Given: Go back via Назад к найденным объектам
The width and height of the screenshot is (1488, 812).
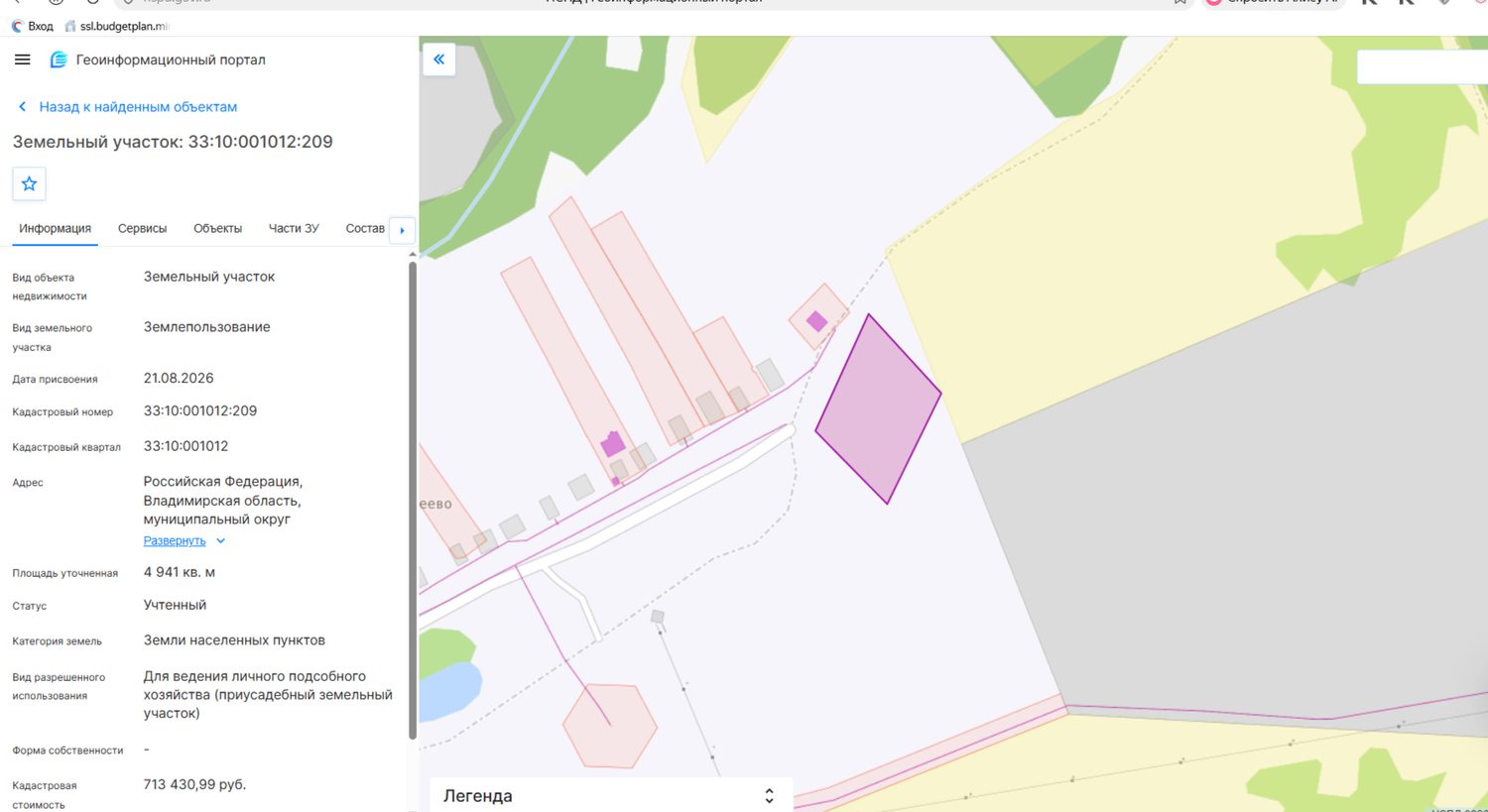Looking at the screenshot, I should [128, 107].
